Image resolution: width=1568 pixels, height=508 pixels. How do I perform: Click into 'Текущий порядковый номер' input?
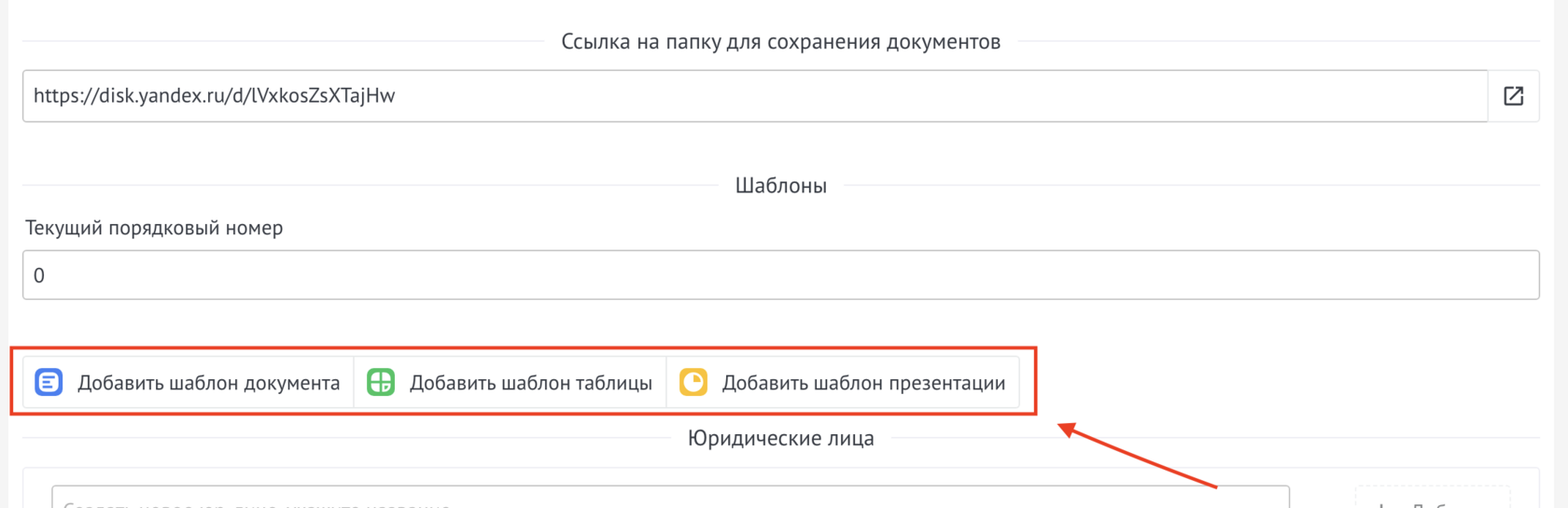780,275
